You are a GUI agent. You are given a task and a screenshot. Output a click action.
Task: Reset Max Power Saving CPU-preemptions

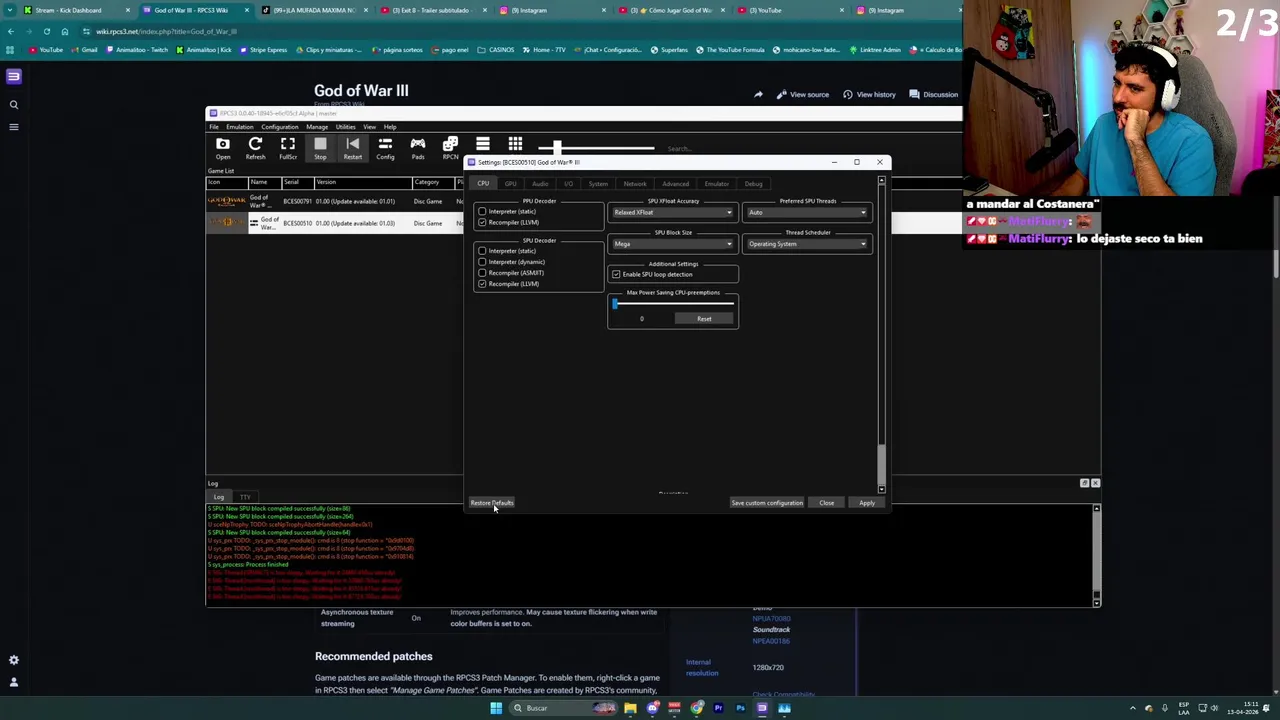[x=704, y=319]
